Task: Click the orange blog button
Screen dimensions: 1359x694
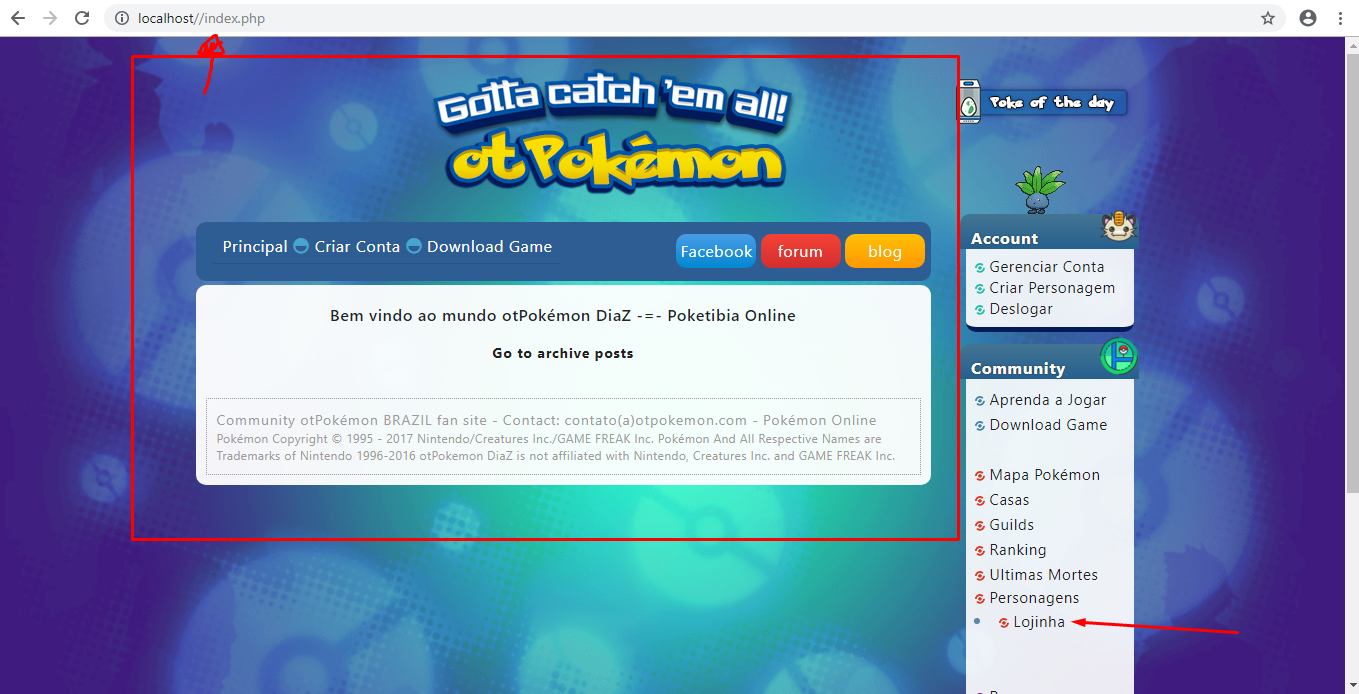Action: pyautogui.click(x=885, y=251)
